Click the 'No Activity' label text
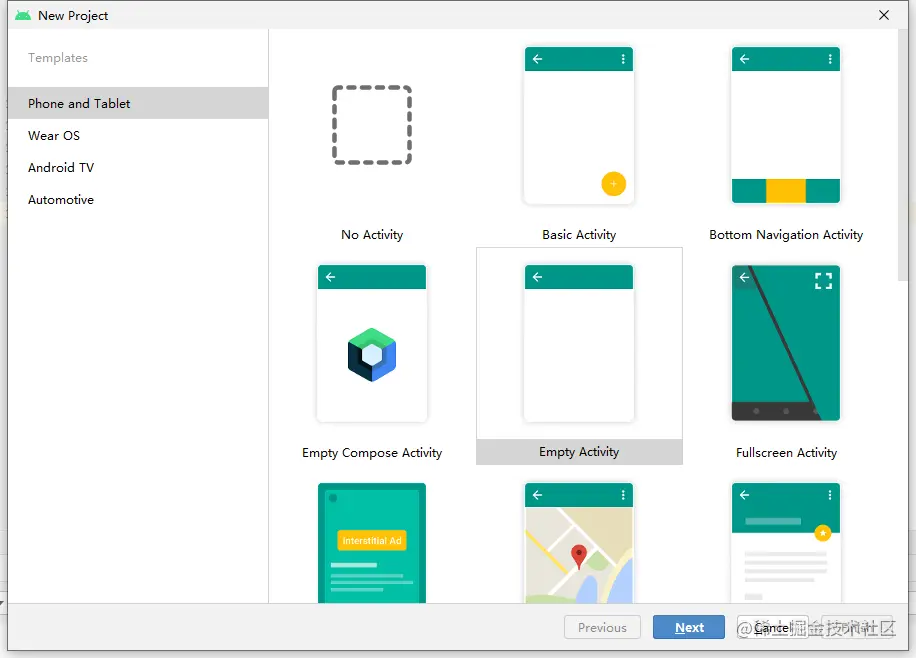This screenshot has height=658, width=916. pyautogui.click(x=372, y=235)
